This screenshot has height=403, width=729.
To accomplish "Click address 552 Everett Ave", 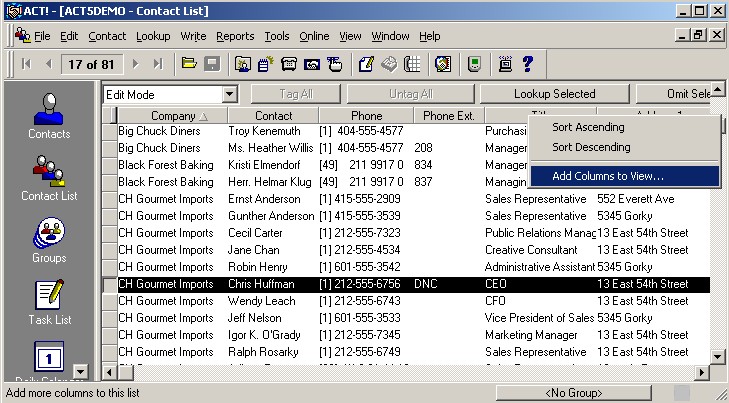I will pyautogui.click(x=636, y=199).
